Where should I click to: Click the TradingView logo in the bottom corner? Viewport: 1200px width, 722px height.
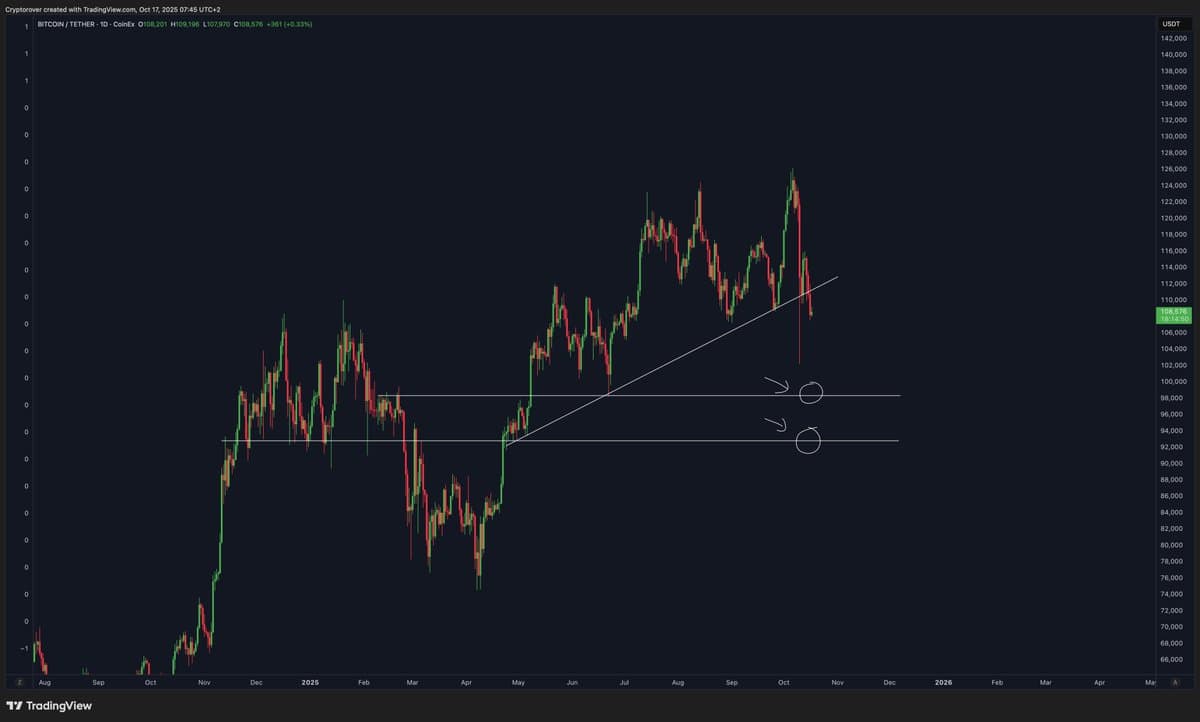point(47,707)
